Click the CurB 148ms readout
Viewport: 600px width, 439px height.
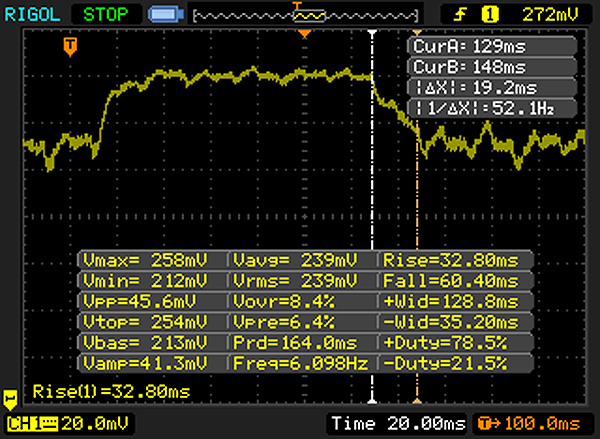(492, 67)
